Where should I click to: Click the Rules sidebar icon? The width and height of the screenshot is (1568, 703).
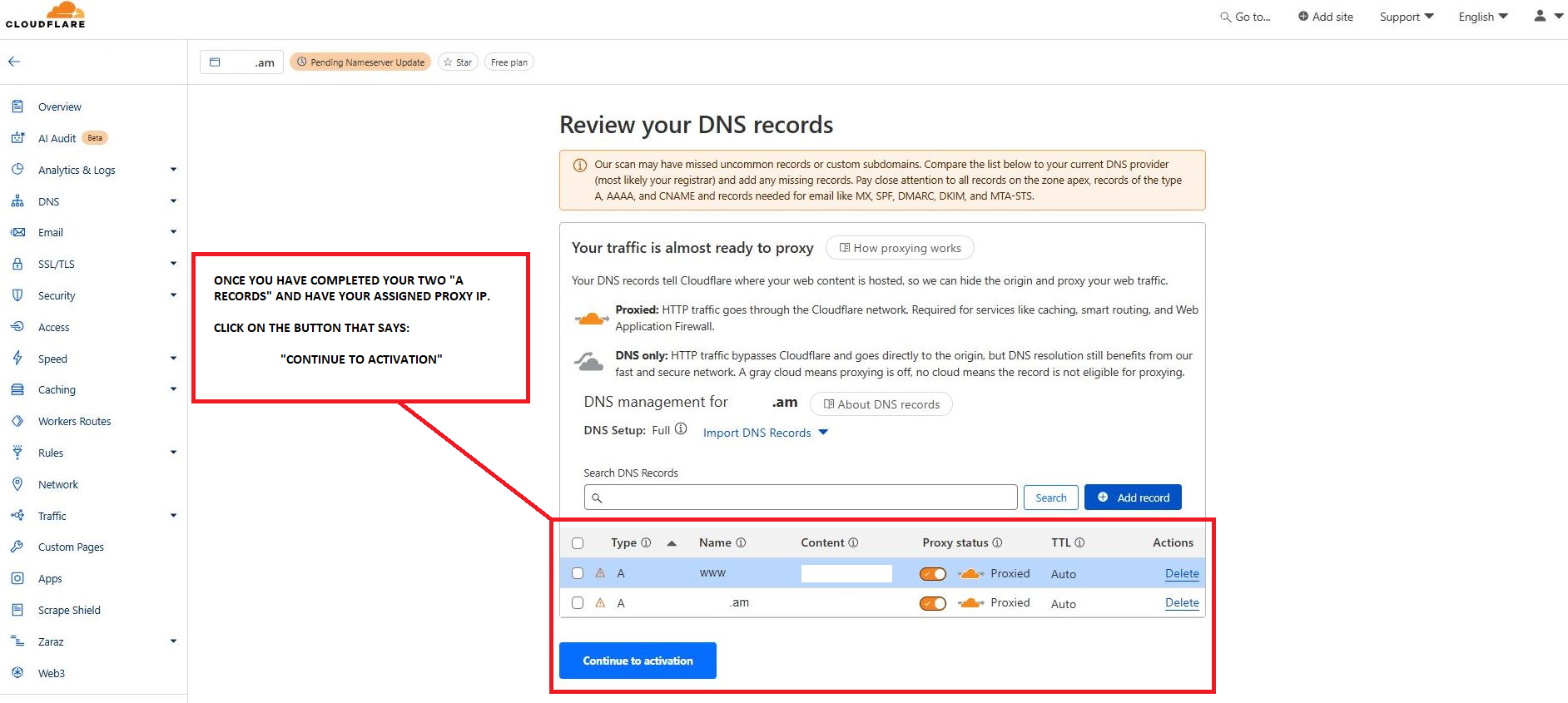pos(17,453)
